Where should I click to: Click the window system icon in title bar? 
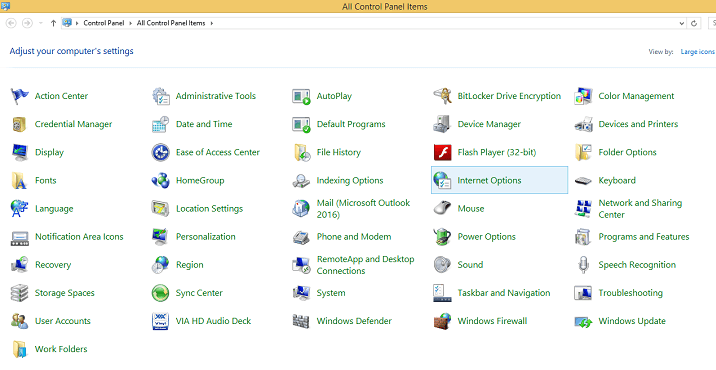(x=5, y=6)
